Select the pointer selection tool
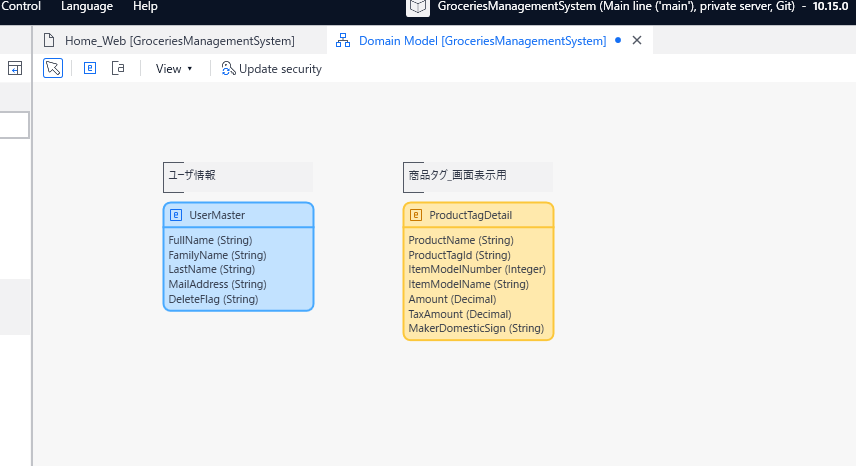This screenshot has height=466, width=856. [x=53, y=68]
